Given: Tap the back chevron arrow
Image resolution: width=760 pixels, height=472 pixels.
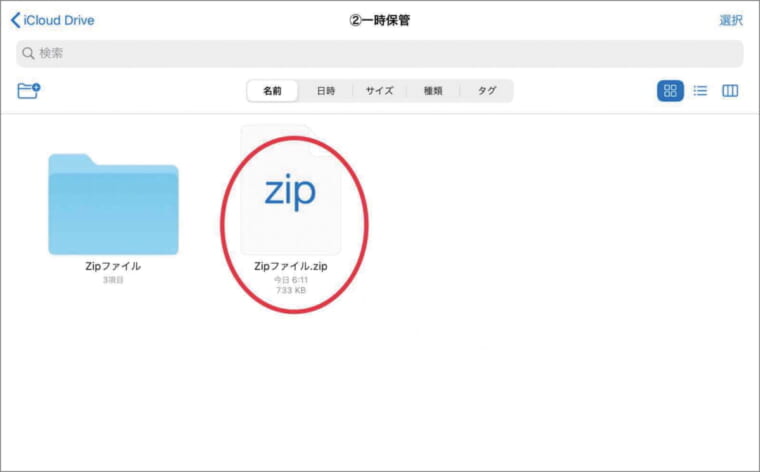Looking at the screenshot, I should coord(15,20).
